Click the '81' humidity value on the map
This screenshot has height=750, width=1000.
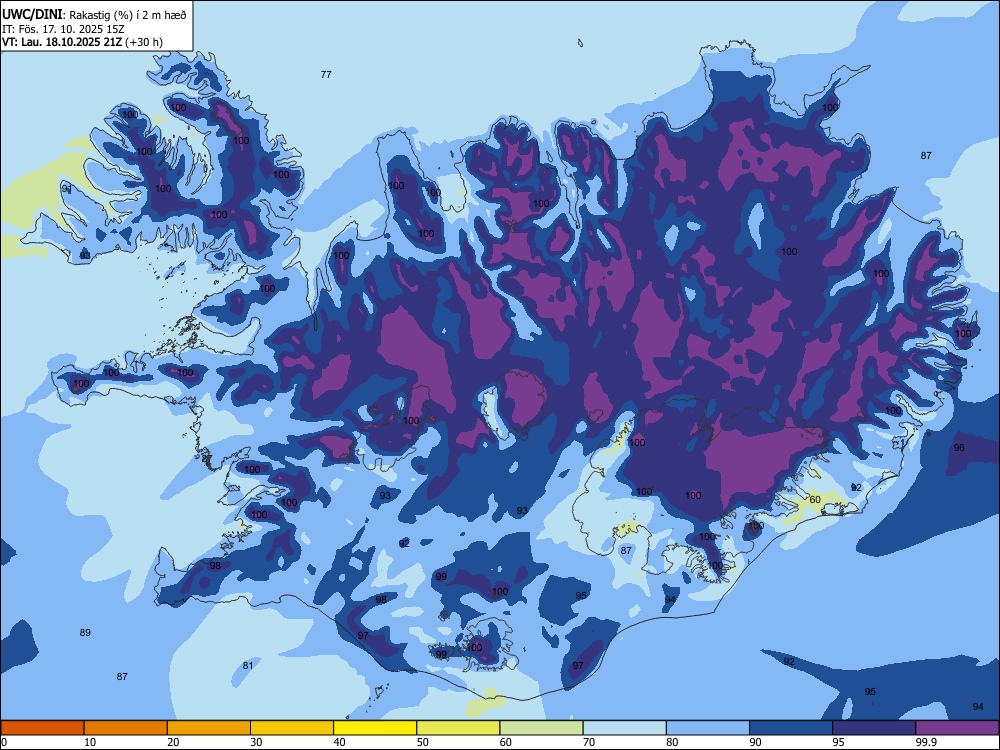(x=248, y=666)
